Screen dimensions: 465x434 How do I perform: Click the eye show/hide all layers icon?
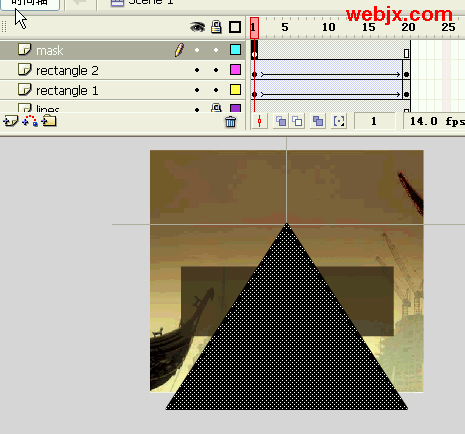point(197,27)
